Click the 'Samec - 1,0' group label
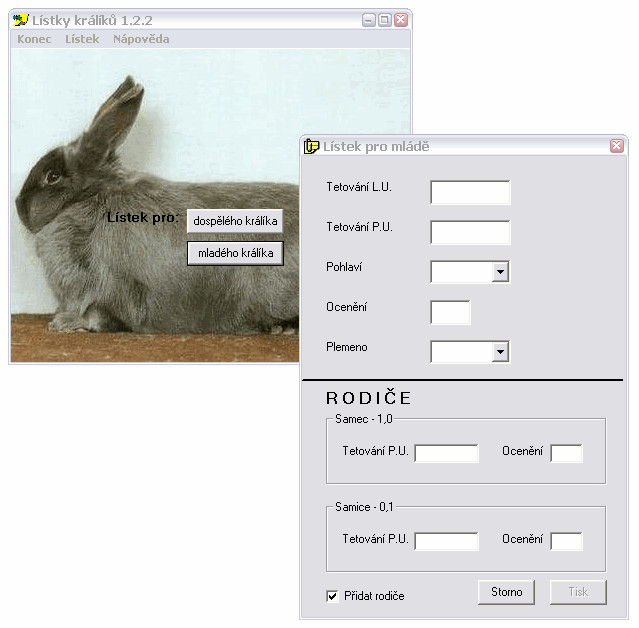This screenshot has height=628, width=639. [364, 419]
